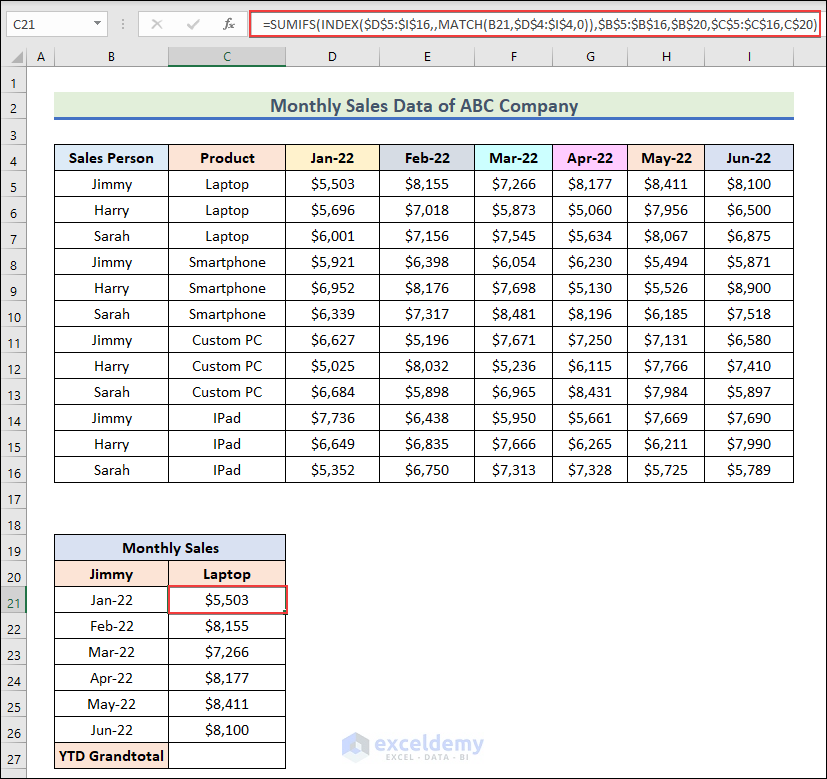Click the 'Sales Person' header cell

(x=111, y=158)
